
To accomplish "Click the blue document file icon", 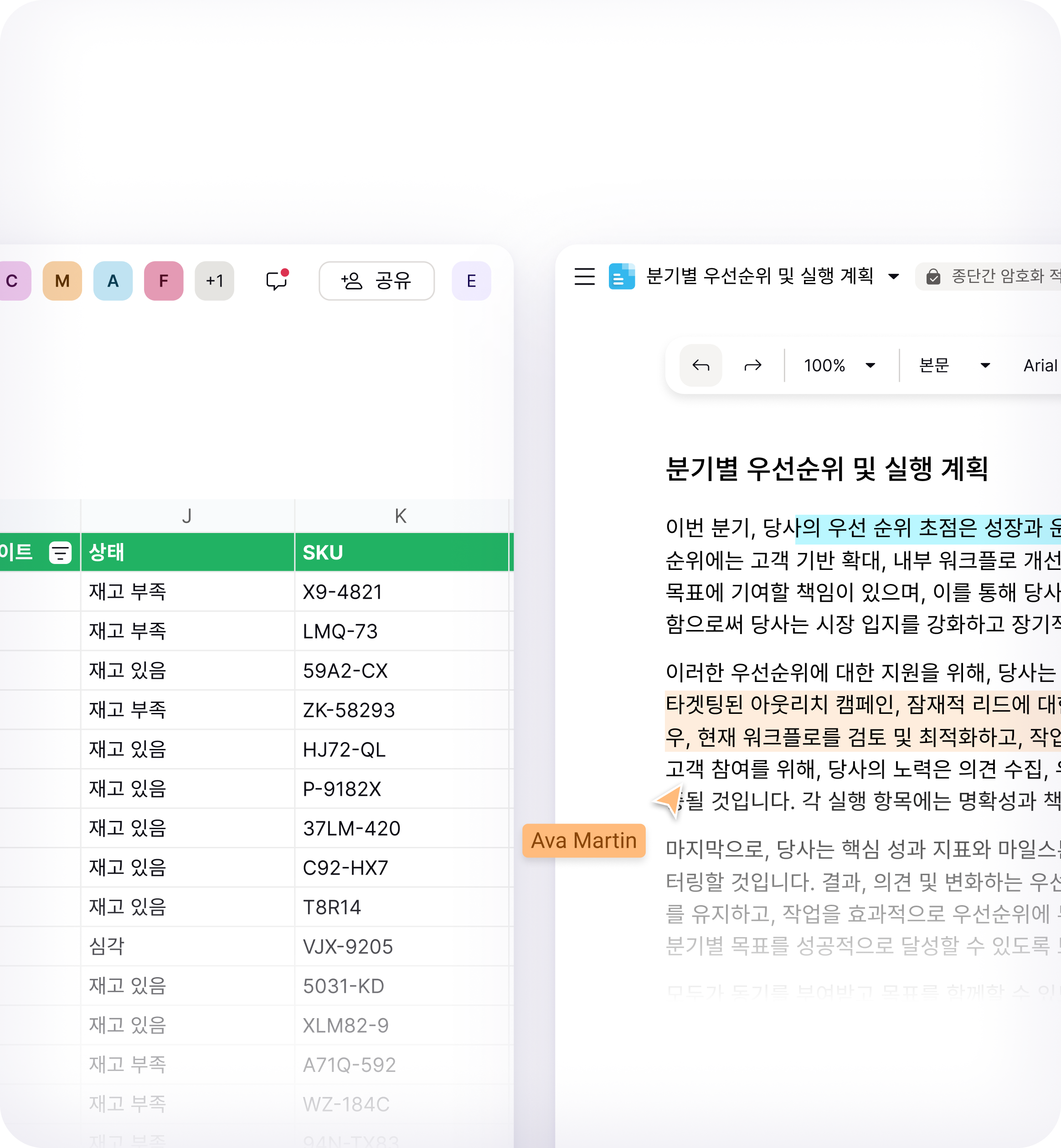I will pyautogui.click(x=622, y=277).
